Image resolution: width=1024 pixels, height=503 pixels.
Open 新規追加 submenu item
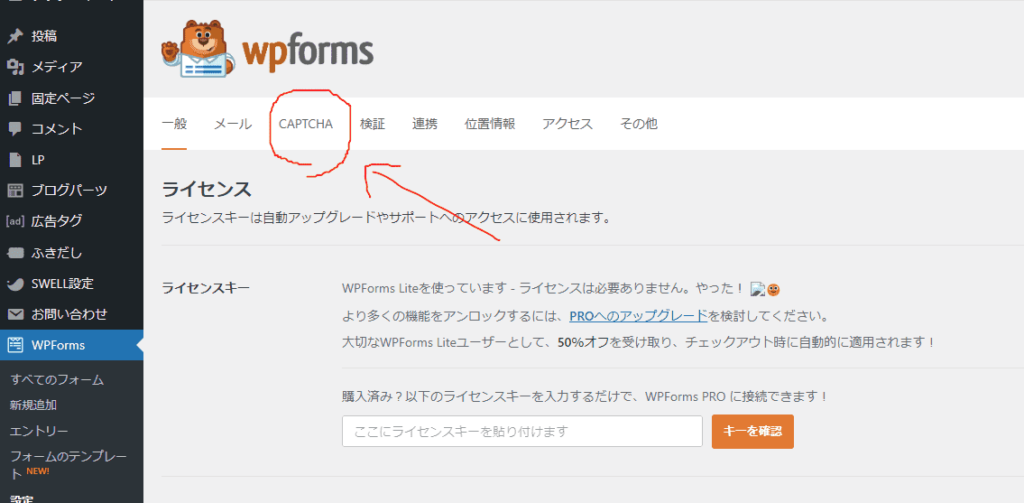[x=33, y=405]
